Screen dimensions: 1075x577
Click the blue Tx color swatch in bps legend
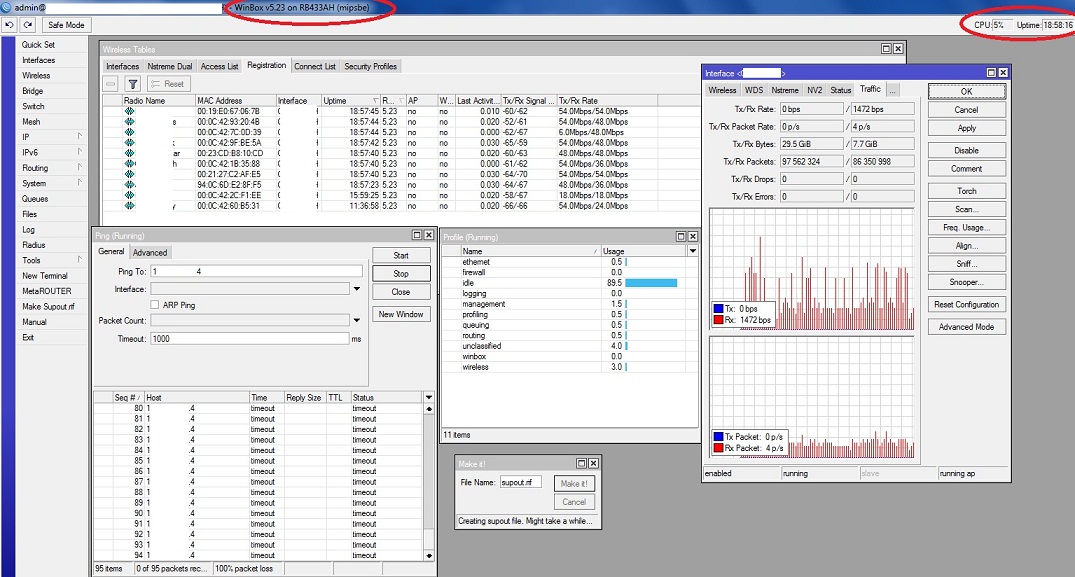click(x=718, y=308)
